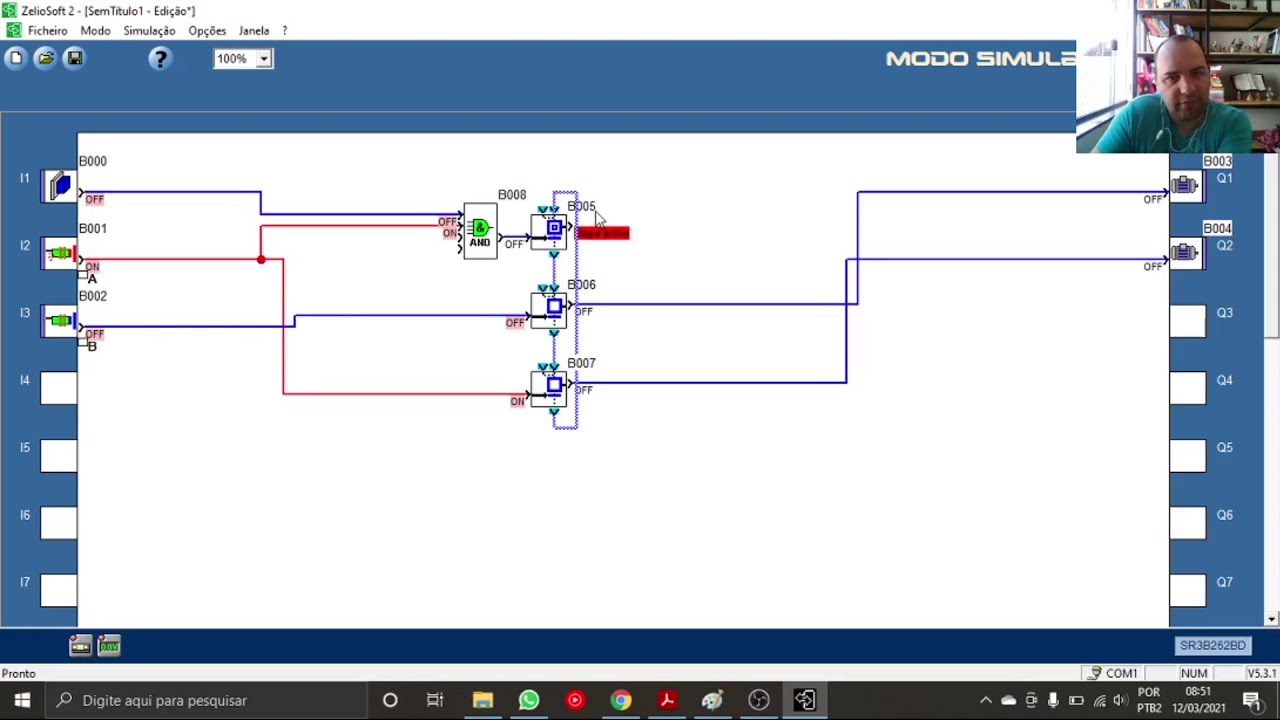Click the SR3B262BD module label
The height and width of the screenshot is (720, 1280).
pyautogui.click(x=1212, y=646)
